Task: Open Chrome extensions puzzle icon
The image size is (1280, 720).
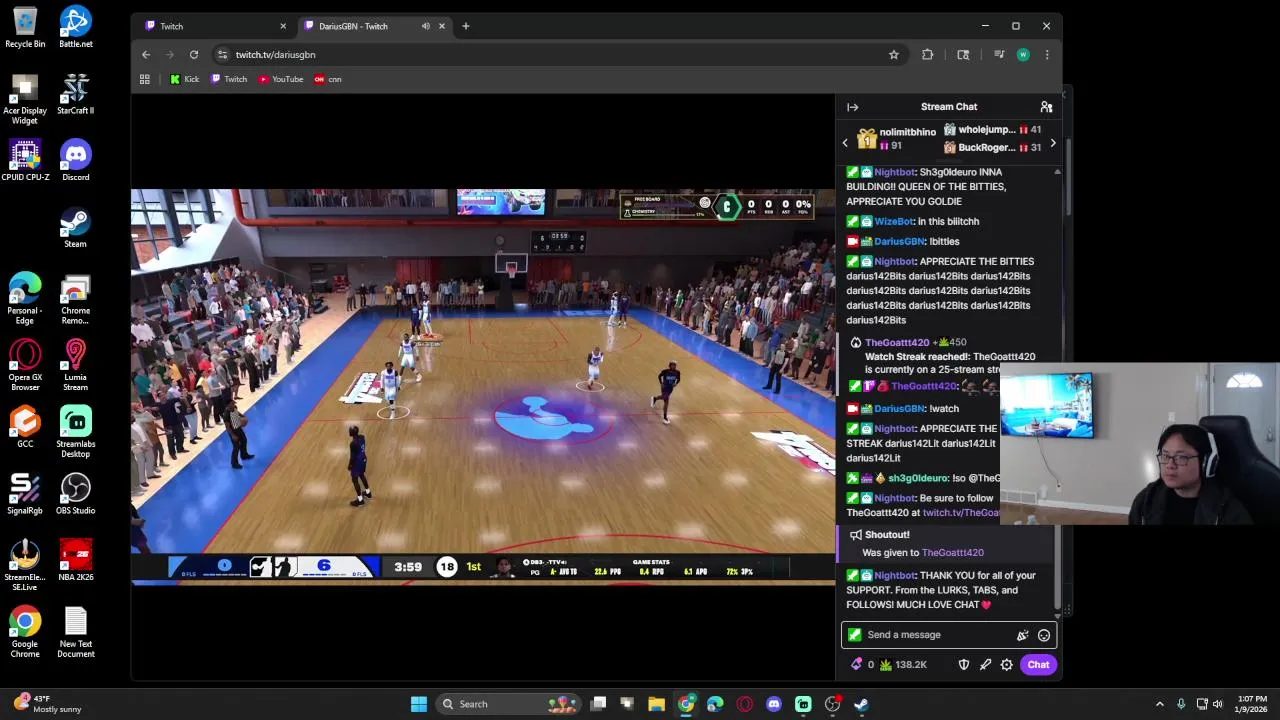Action: pyautogui.click(x=928, y=55)
